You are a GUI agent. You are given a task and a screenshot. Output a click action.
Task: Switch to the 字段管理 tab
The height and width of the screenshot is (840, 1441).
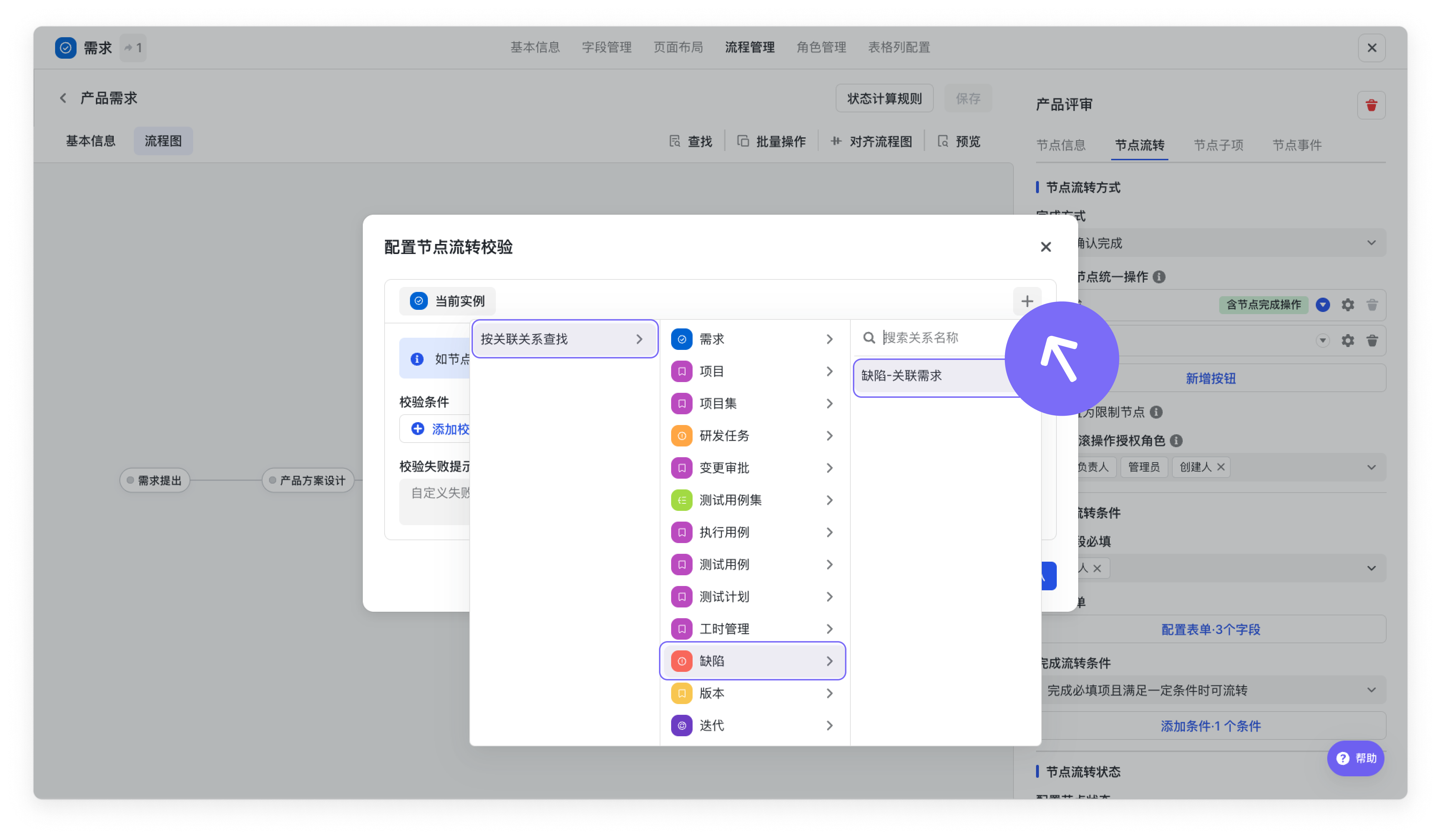(607, 48)
